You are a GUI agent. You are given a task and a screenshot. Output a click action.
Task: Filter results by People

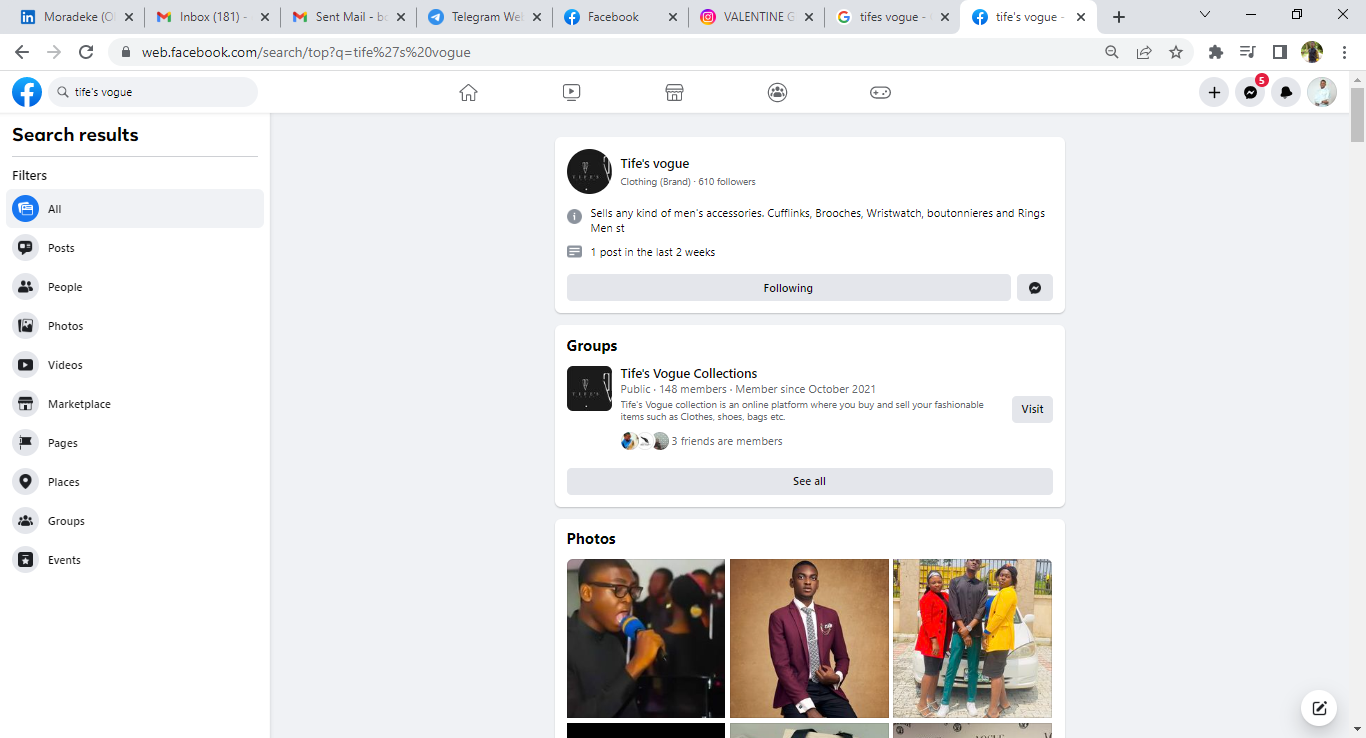(x=137, y=287)
